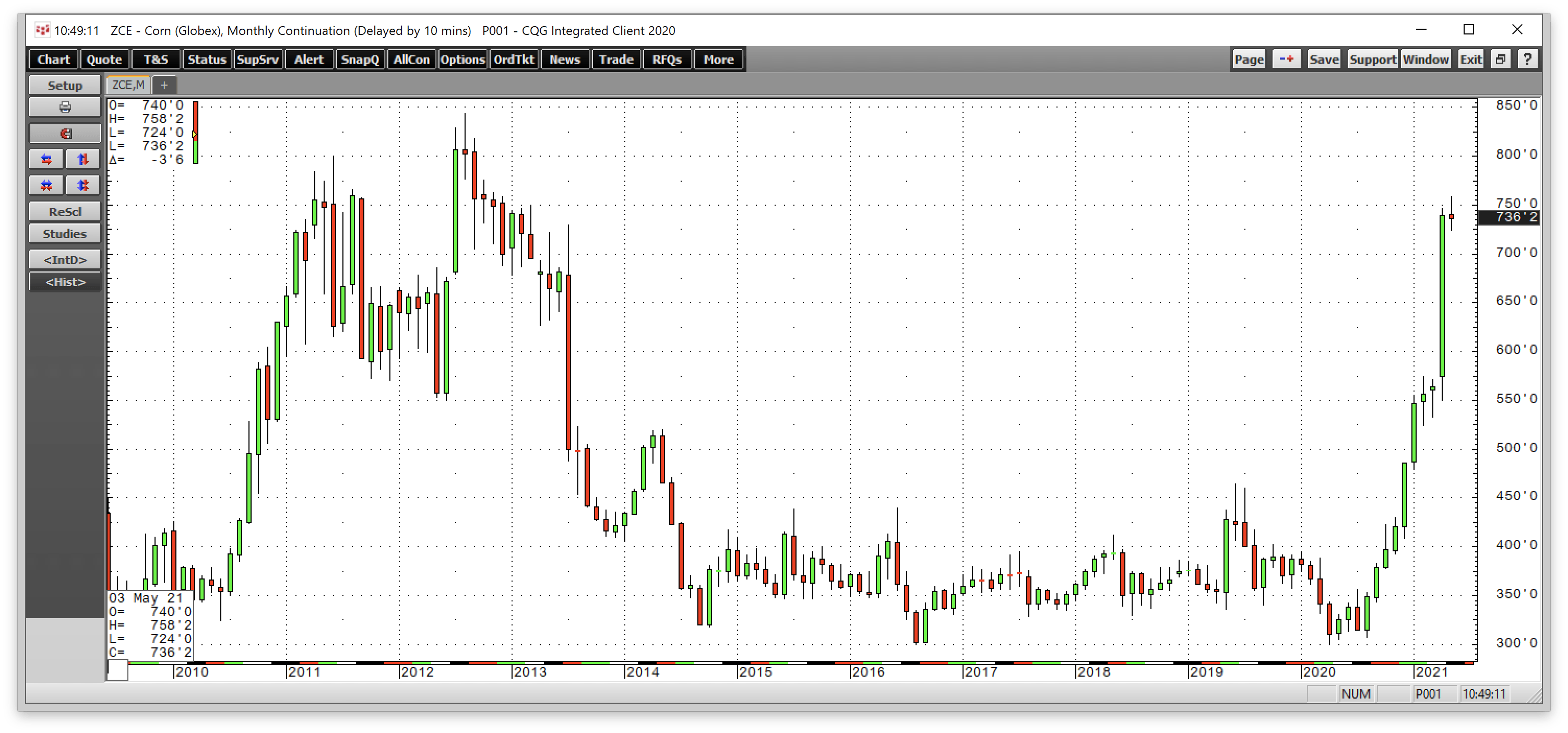The width and height of the screenshot is (1568, 733).
Task: Click the Hist expander button
Action: (64, 282)
